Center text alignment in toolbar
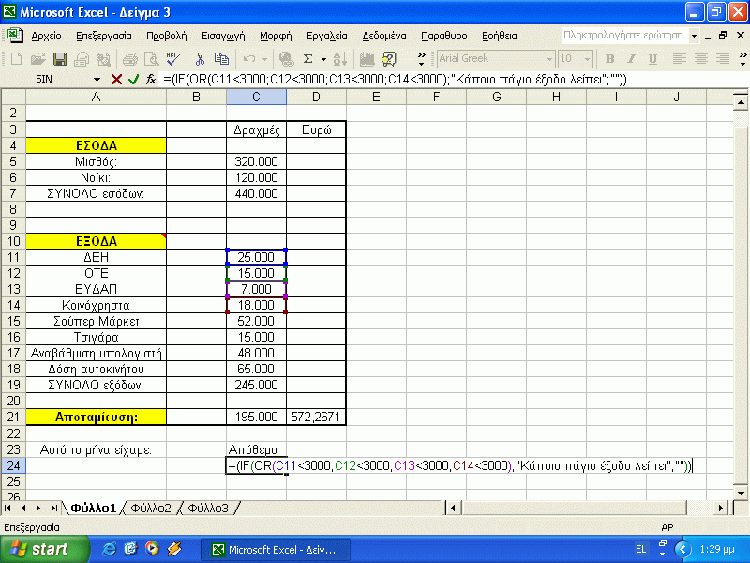This screenshot has width=750, height=563. tap(701, 59)
